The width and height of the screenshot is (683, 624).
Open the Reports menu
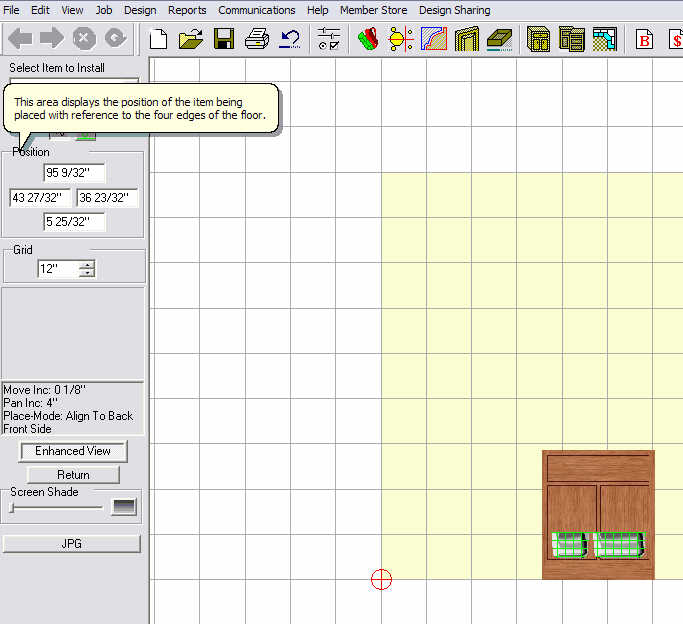pos(187,10)
